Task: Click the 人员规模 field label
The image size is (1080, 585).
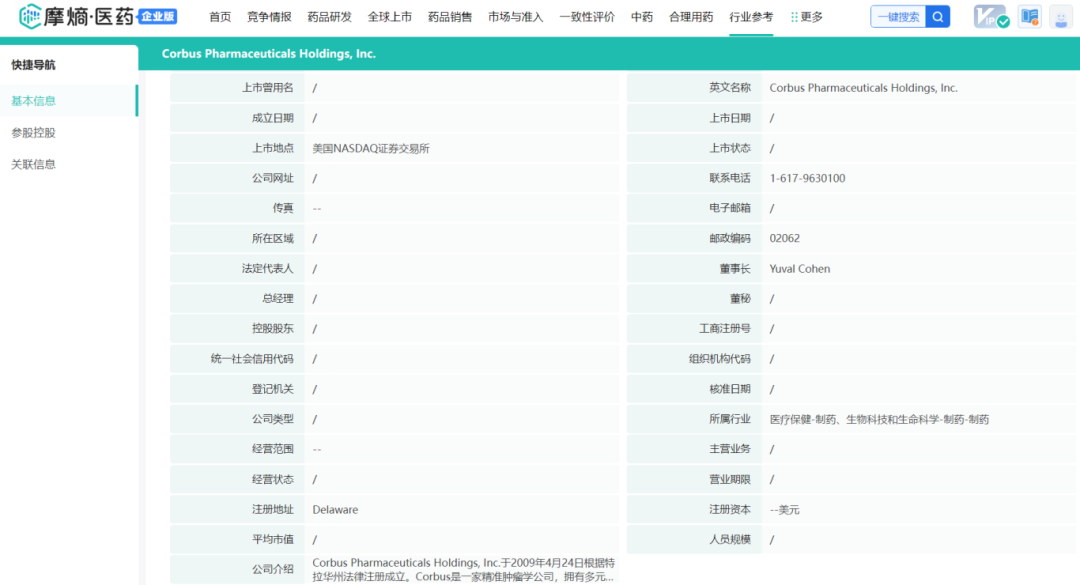Action: point(730,540)
